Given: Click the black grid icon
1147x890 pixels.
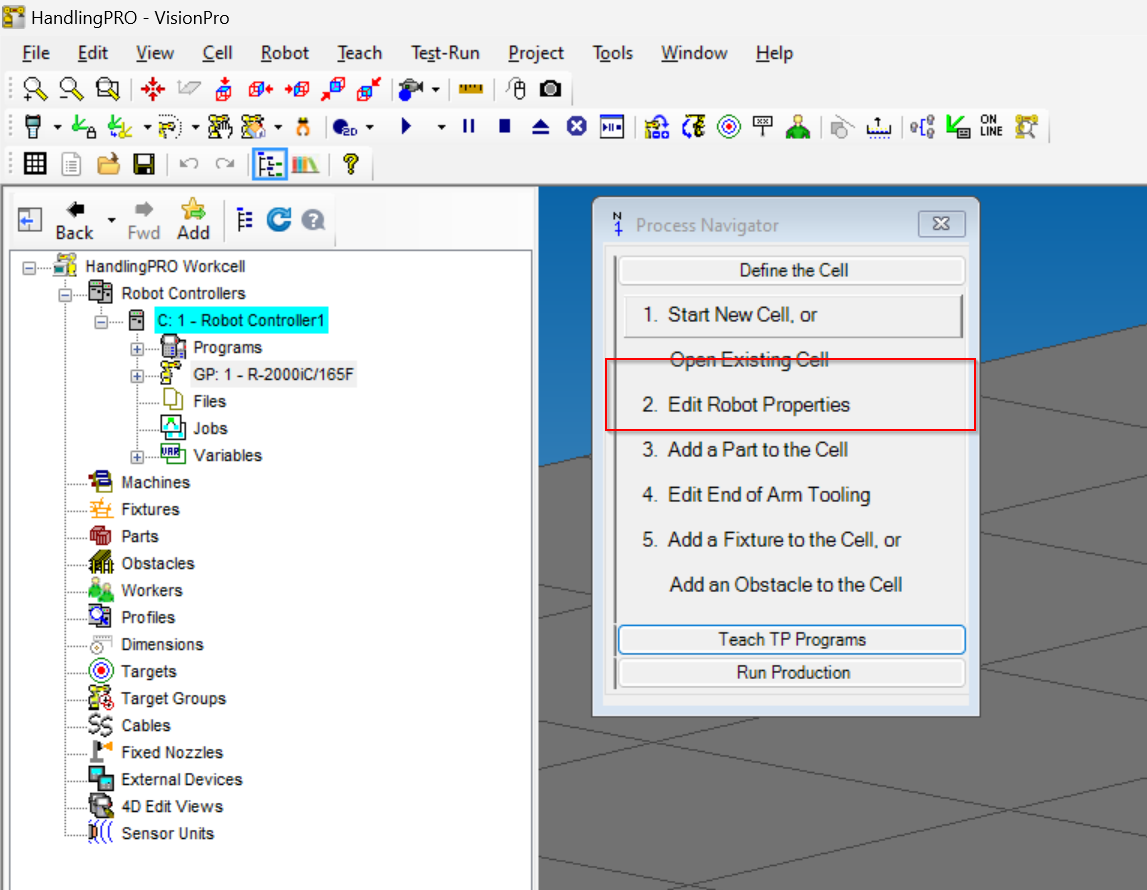Looking at the screenshot, I should (x=35, y=164).
